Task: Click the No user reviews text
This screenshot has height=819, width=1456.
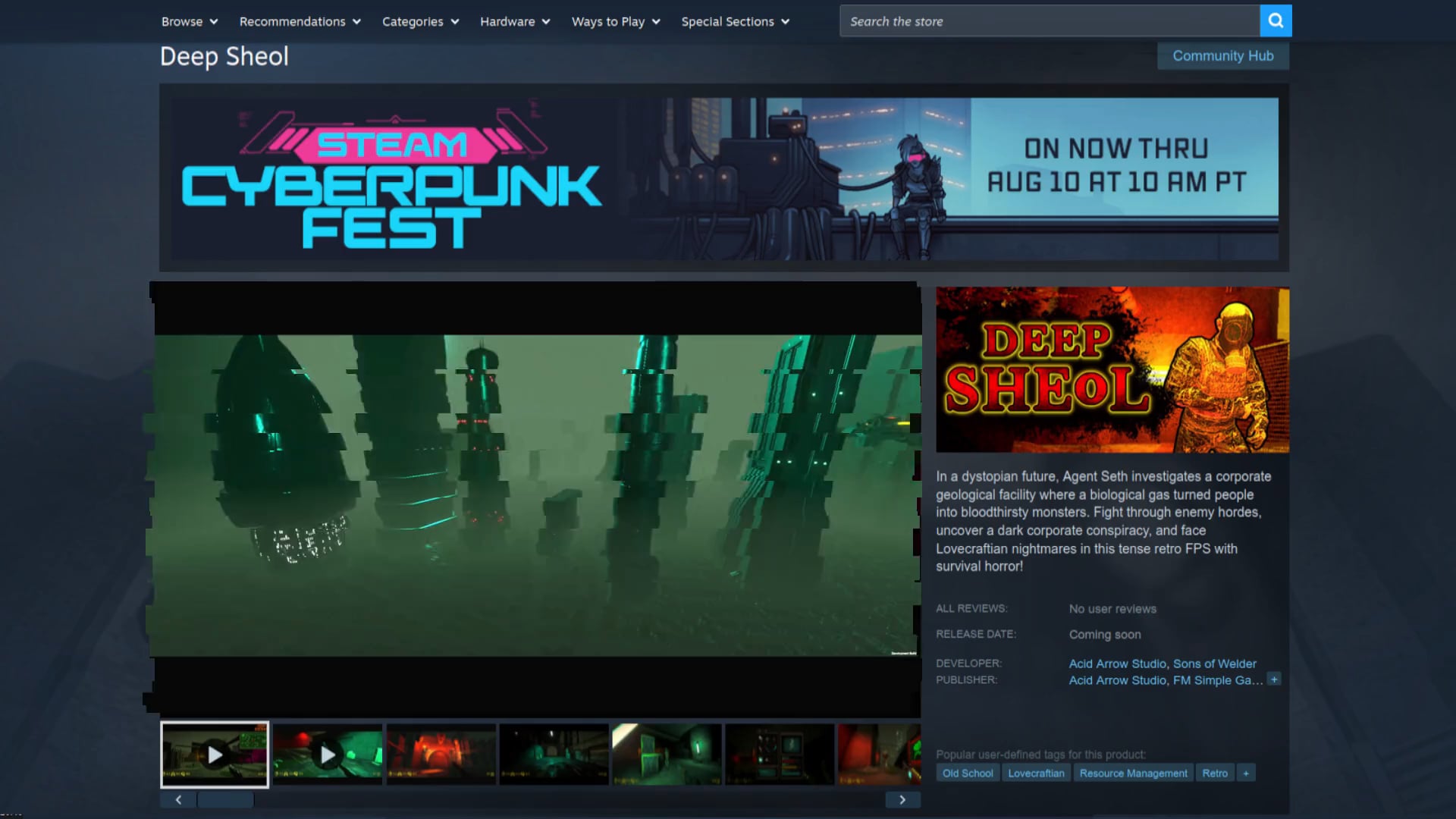Action: [1112, 609]
